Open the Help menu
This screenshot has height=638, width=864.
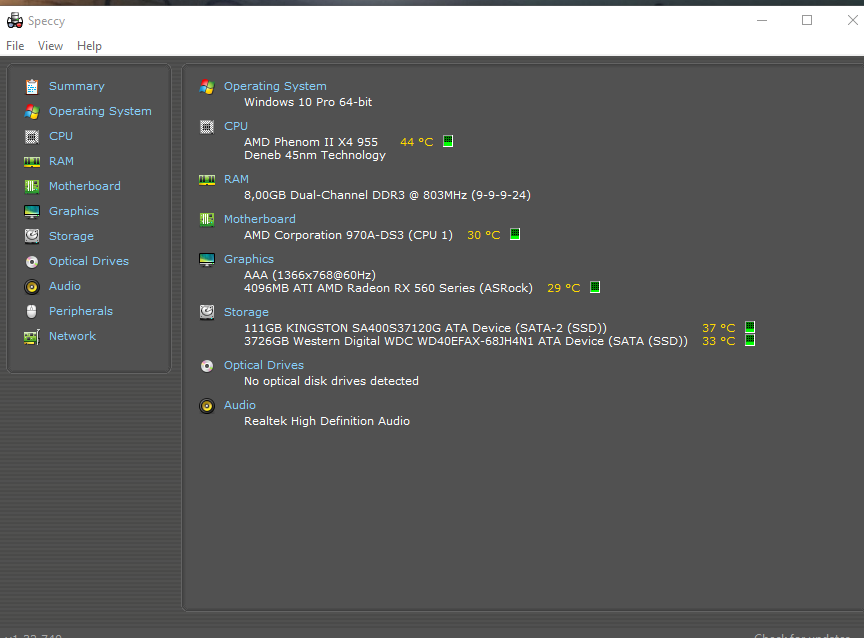click(89, 46)
